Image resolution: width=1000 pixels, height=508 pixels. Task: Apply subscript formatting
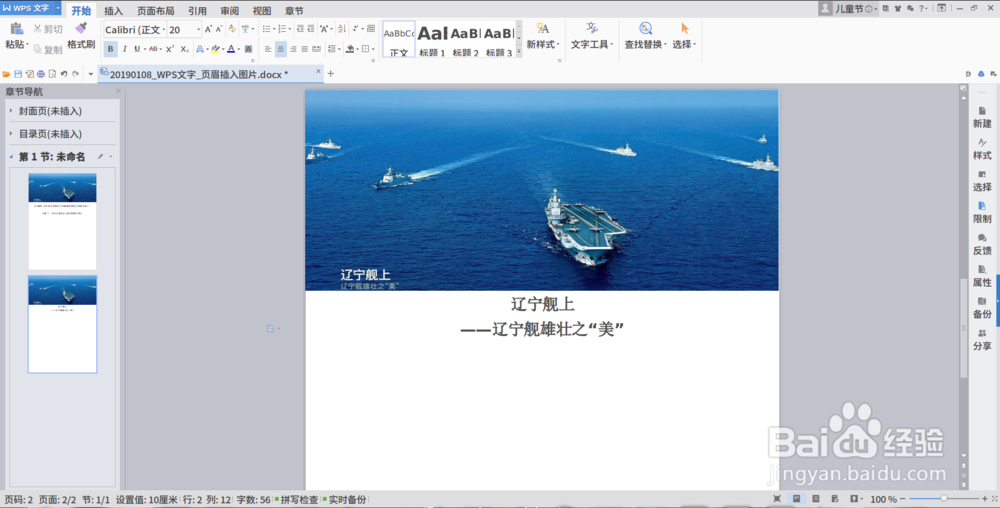coord(184,49)
